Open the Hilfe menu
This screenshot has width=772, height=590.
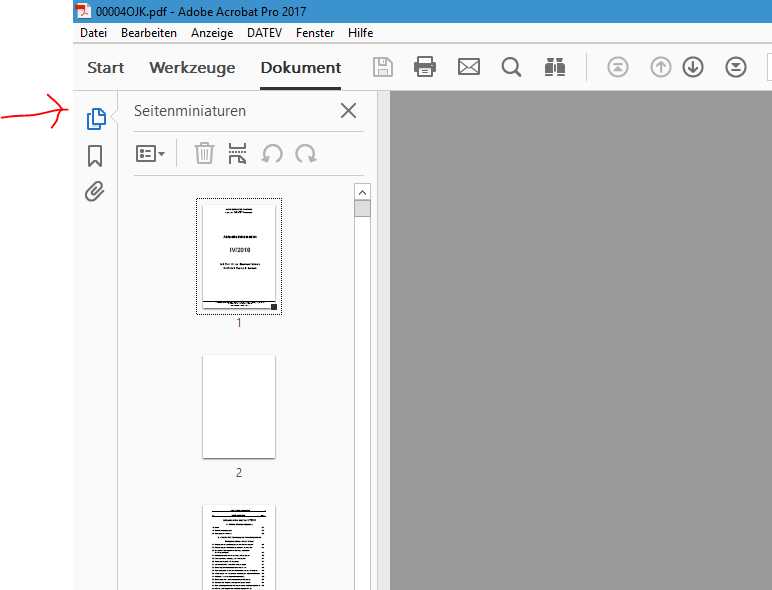click(360, 33)
